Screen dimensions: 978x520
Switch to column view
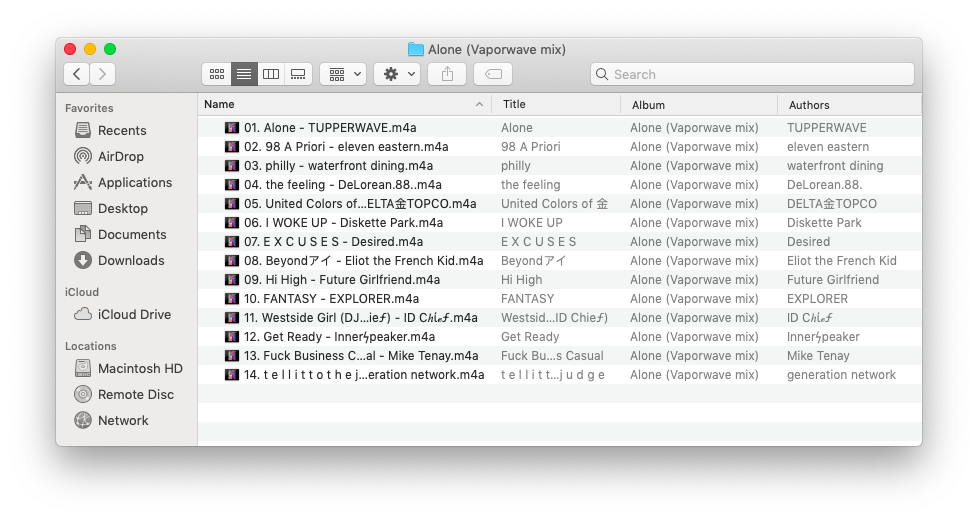tap(271, 74)
